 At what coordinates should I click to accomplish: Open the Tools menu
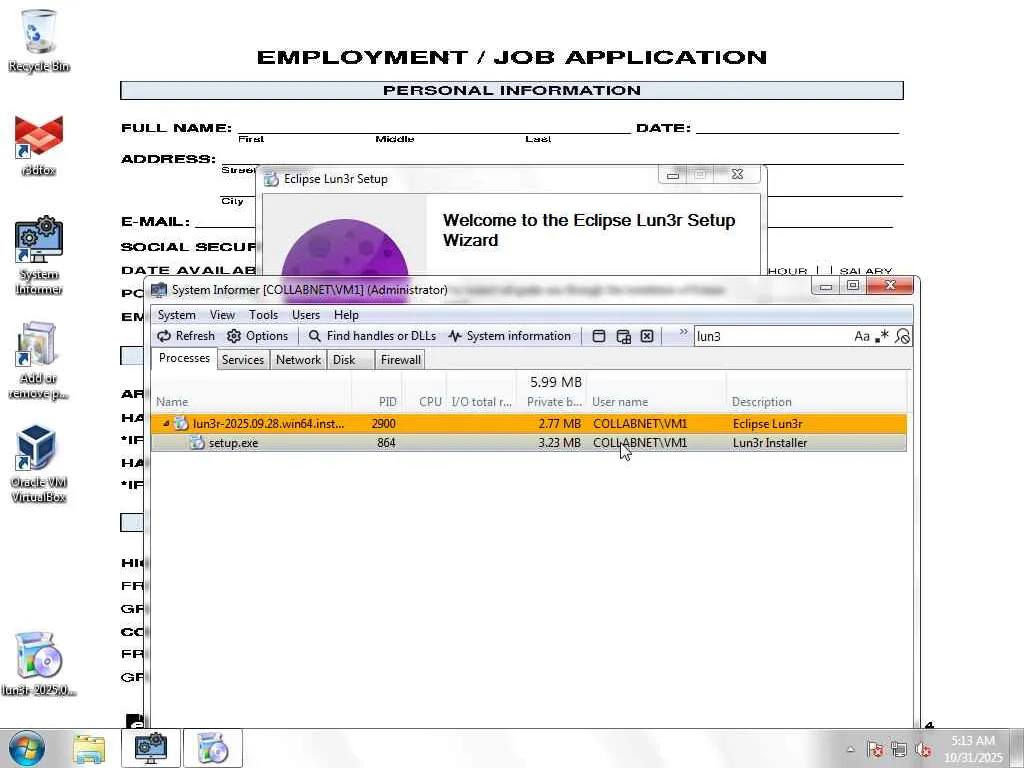coord(263,315)
